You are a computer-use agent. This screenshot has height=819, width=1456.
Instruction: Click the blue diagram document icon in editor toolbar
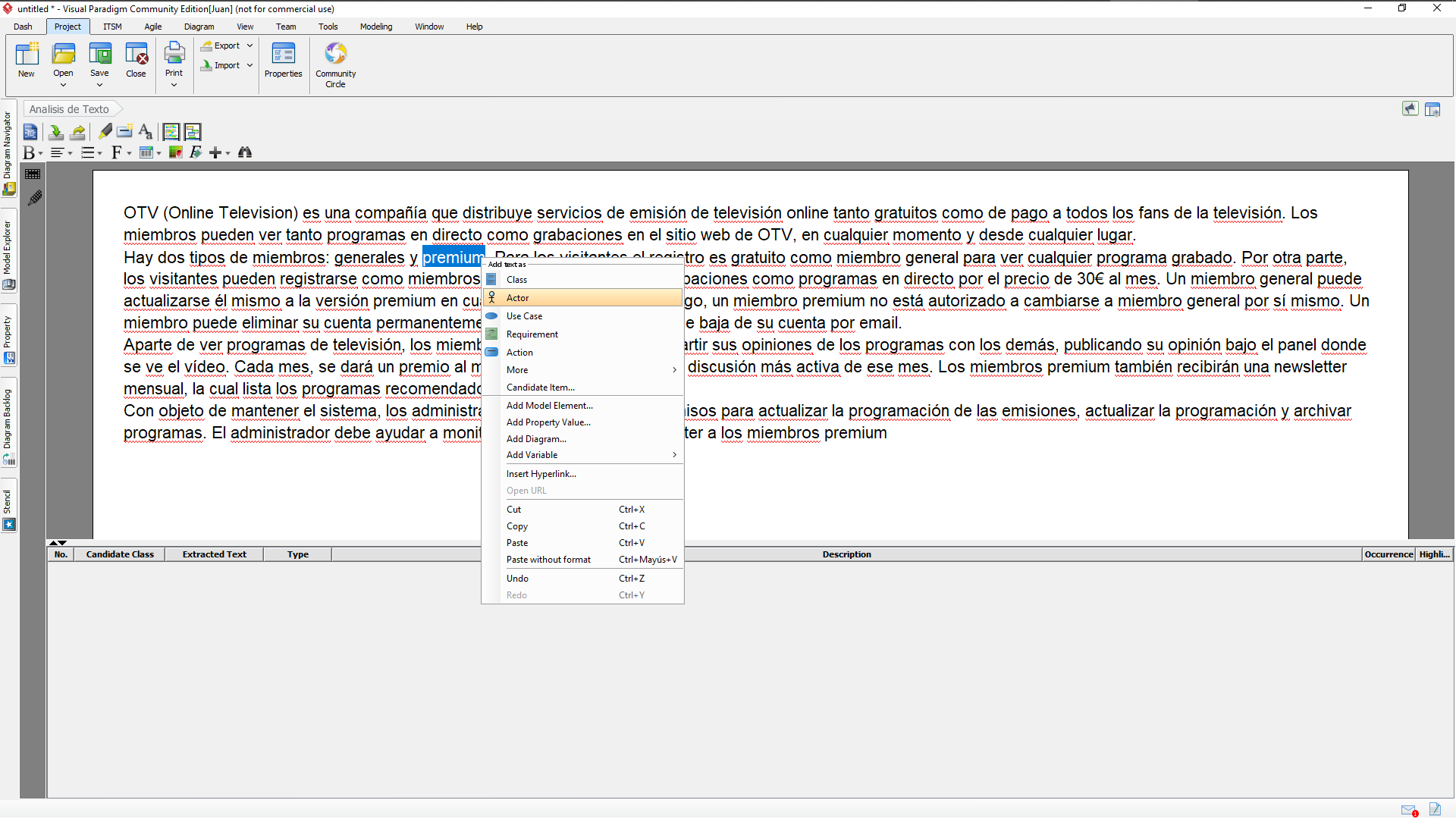click(30, 132)
